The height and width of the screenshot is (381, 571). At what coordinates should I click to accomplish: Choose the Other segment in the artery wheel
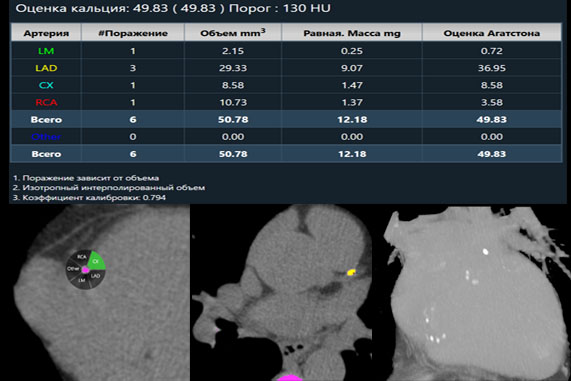(73, 269)
